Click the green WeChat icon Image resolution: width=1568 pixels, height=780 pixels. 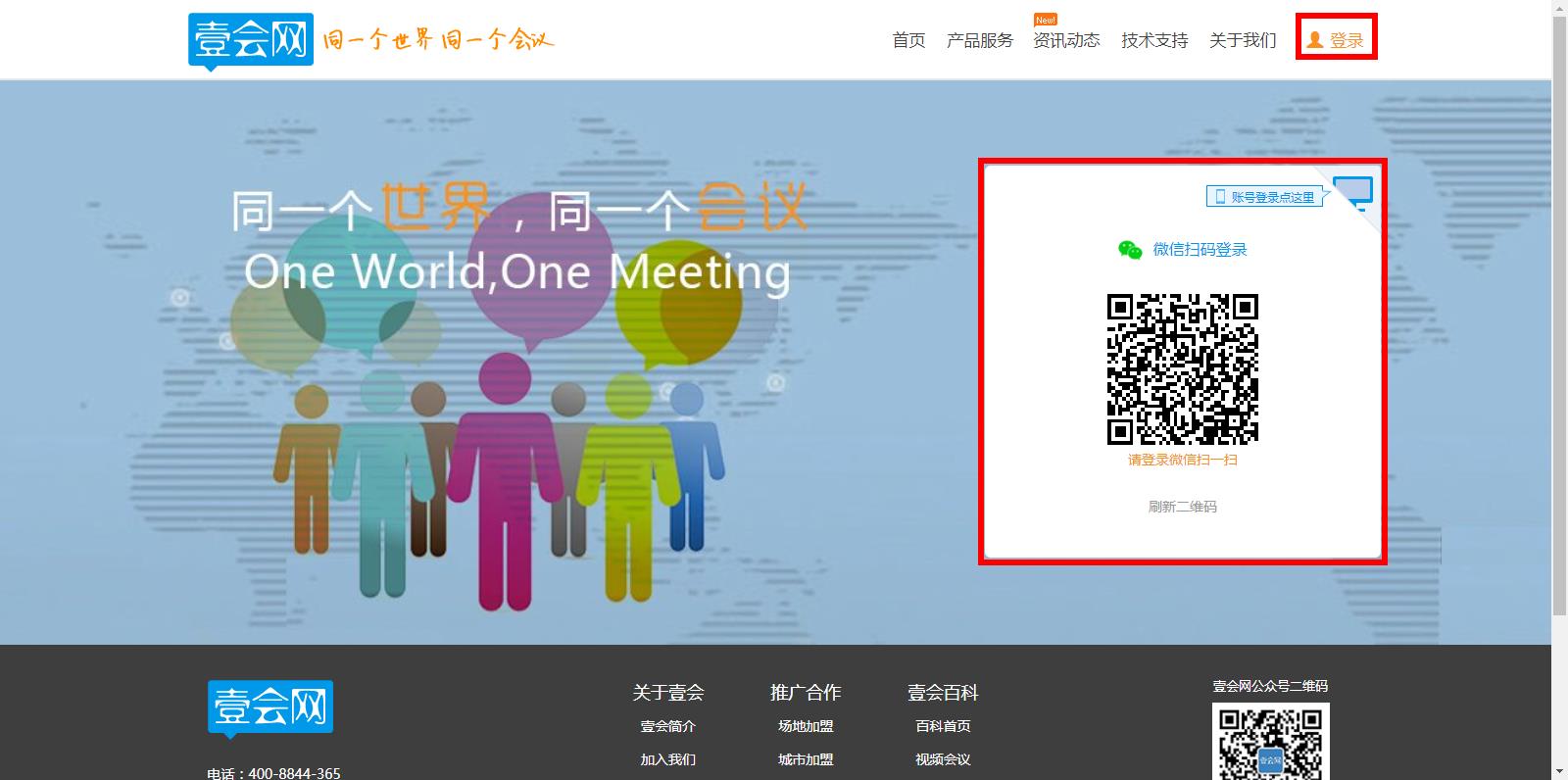(1130, 250)
